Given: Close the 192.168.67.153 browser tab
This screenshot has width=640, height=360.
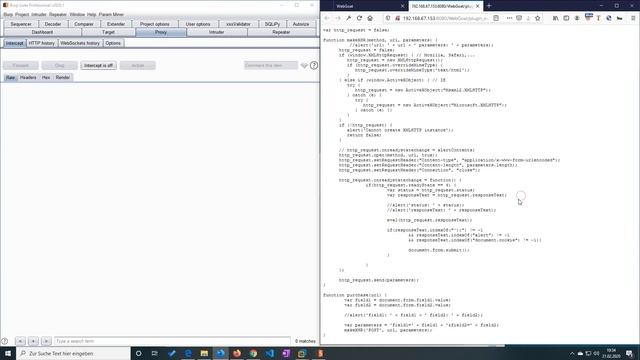Looking at the screenshot, I should [x=478, y=6].
